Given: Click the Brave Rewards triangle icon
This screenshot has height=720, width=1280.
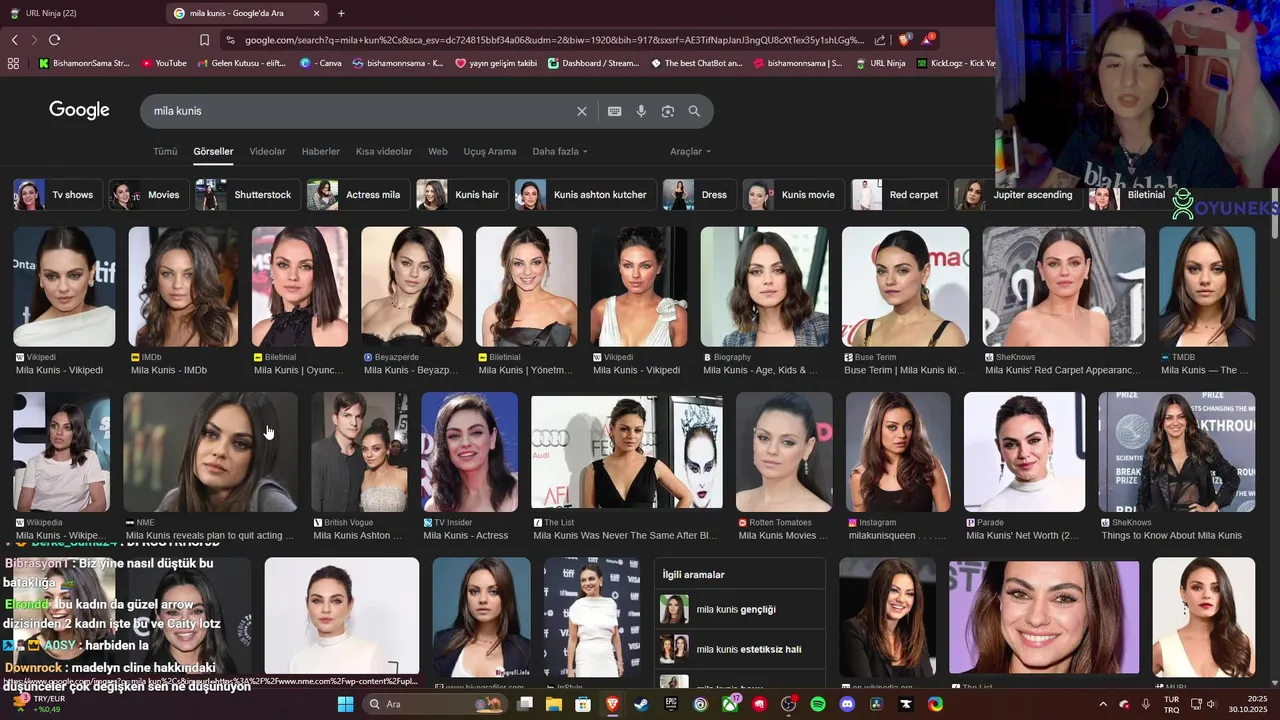Looking at the screenshot, I should click(x=929, y=40).
